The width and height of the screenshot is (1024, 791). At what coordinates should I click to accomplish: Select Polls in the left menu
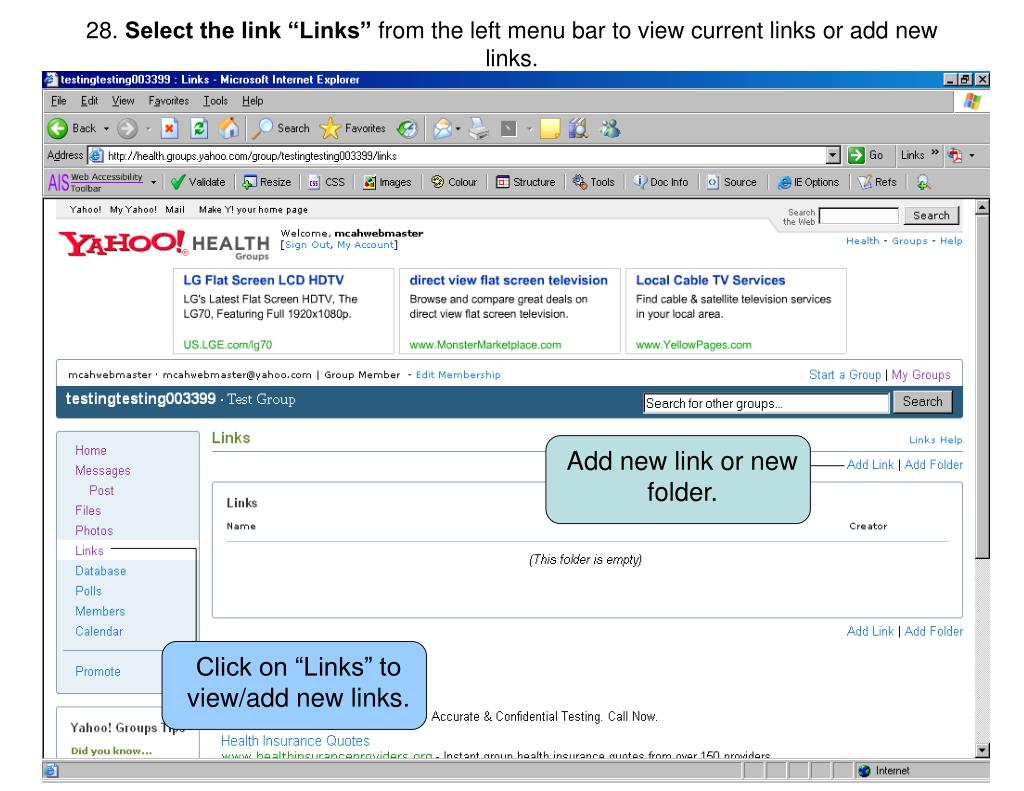[88, 591]
